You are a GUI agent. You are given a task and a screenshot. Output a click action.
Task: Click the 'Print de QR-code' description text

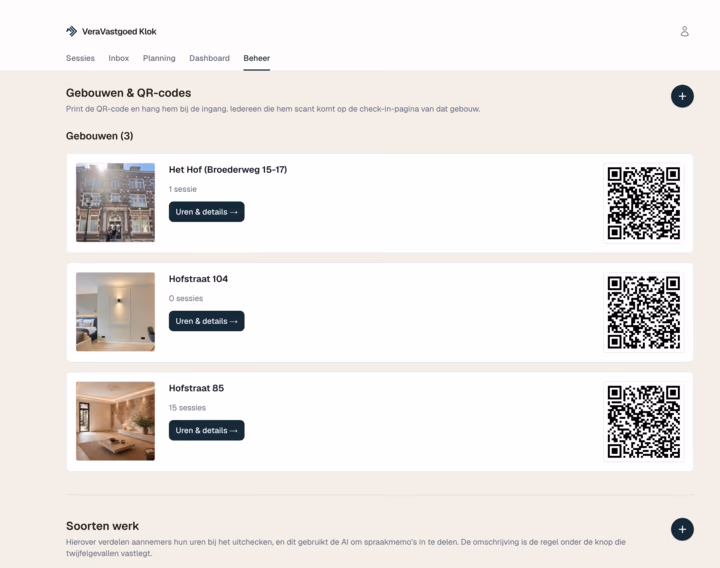click(273, 109)
